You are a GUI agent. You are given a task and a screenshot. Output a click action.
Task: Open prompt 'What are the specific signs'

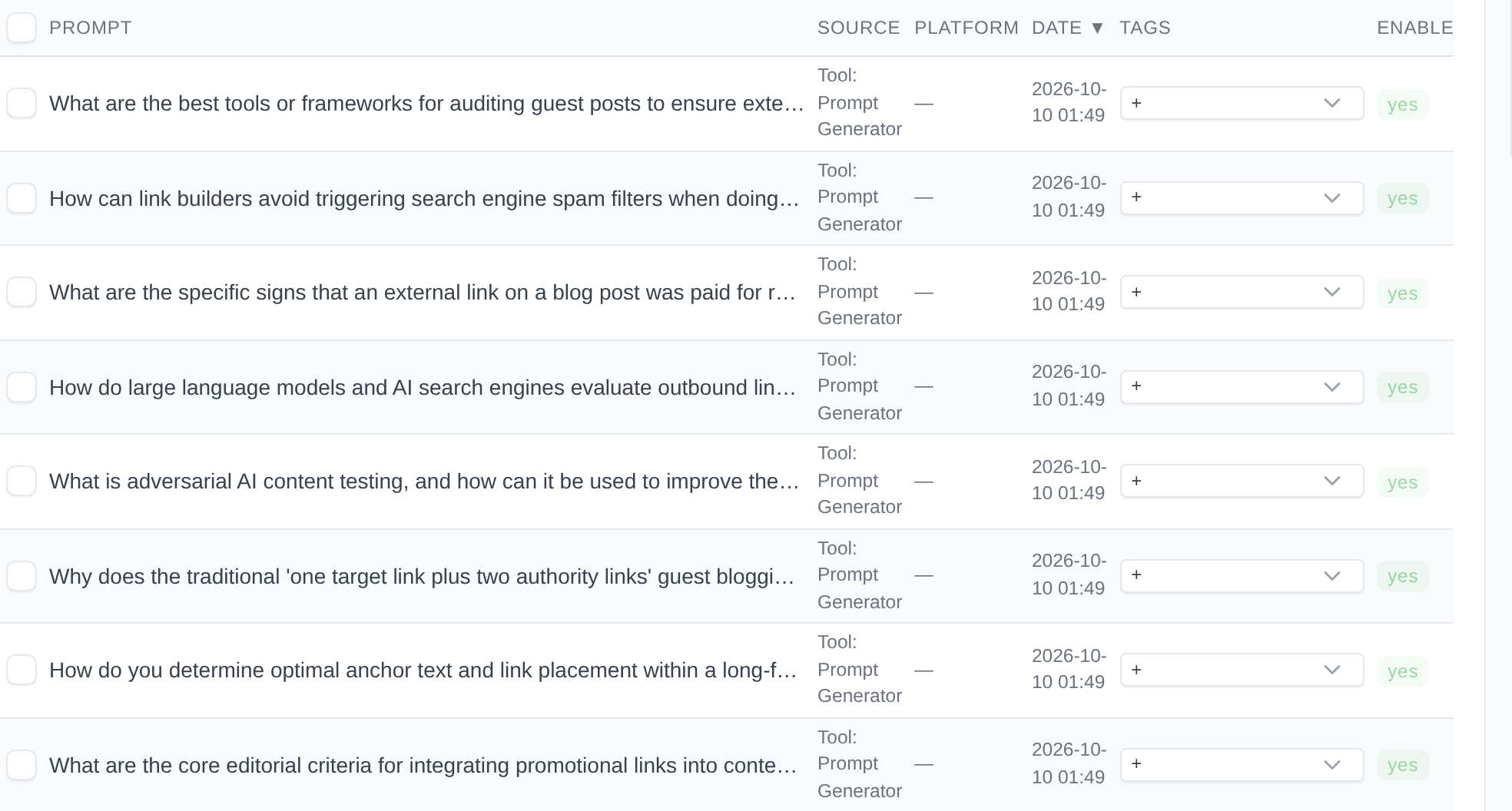pos(422,293)
